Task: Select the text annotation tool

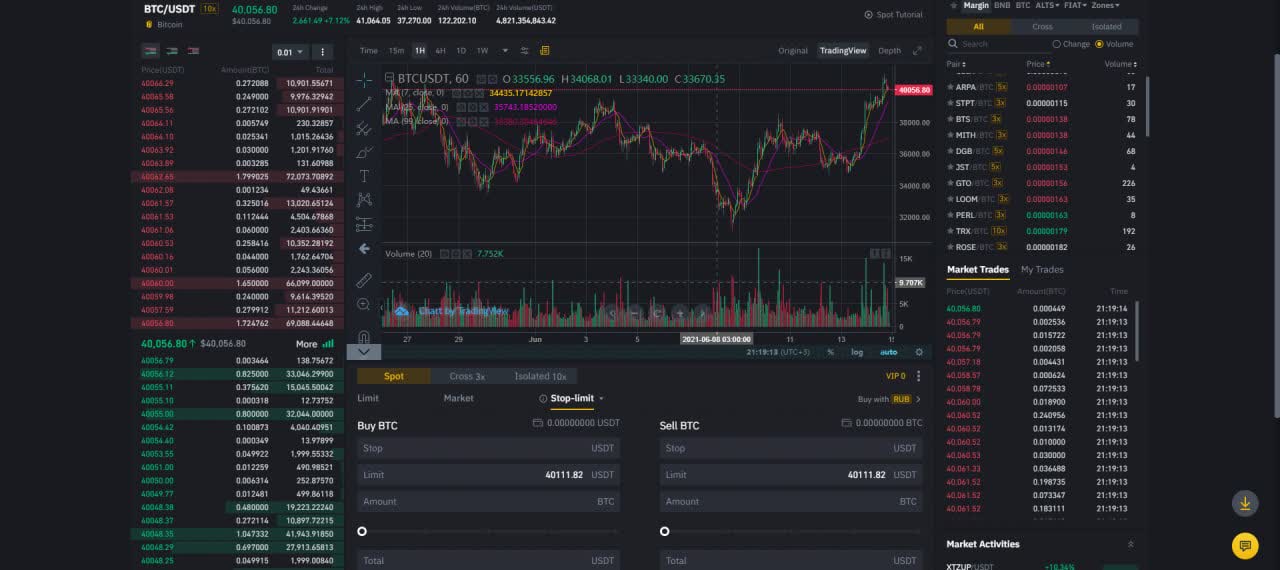Action: (364, 176)
